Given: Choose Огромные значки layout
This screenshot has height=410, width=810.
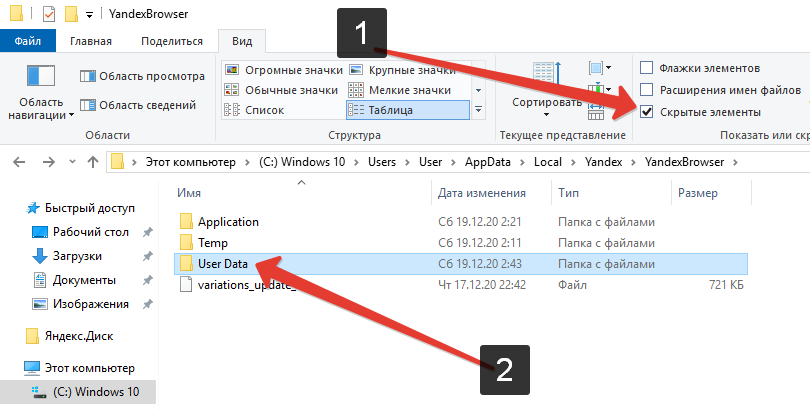Looking at the screenshot, I should pos(284,70).
